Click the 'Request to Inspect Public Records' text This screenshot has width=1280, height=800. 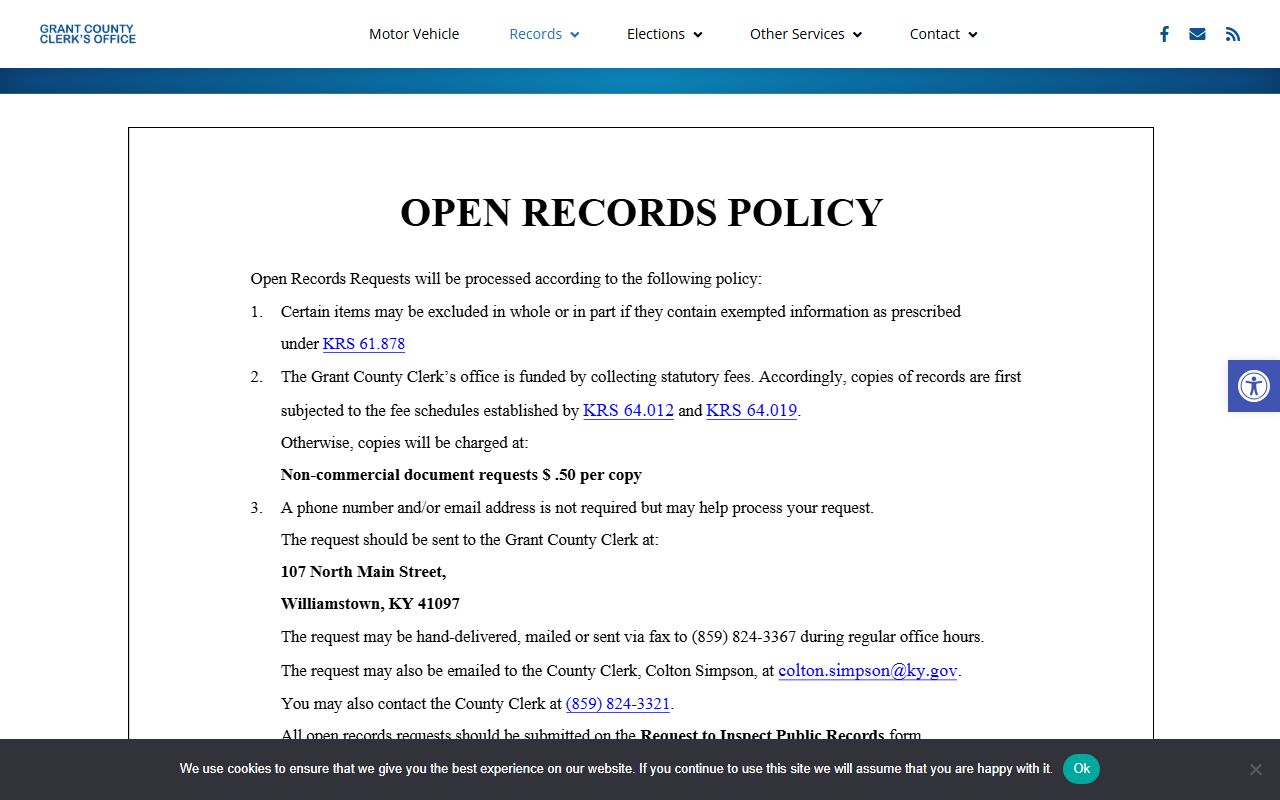762,735
